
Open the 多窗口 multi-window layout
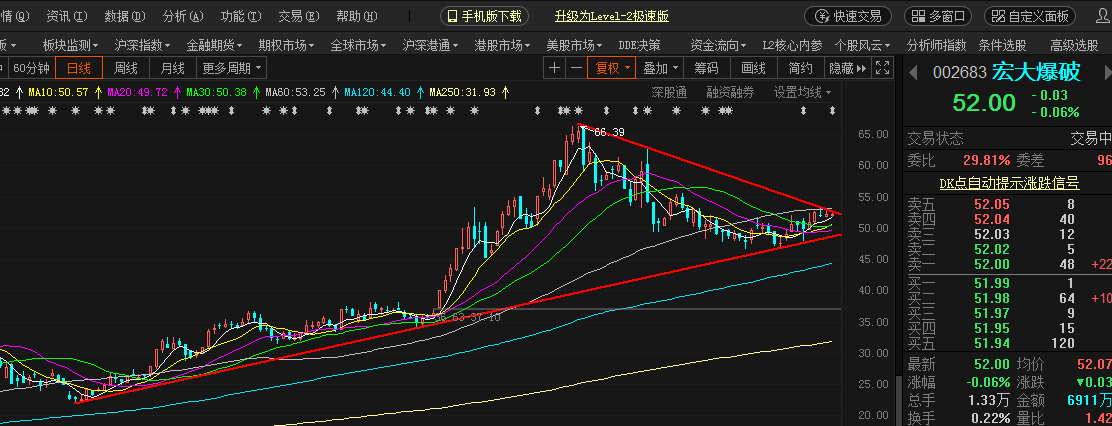(x=937, y=16)
